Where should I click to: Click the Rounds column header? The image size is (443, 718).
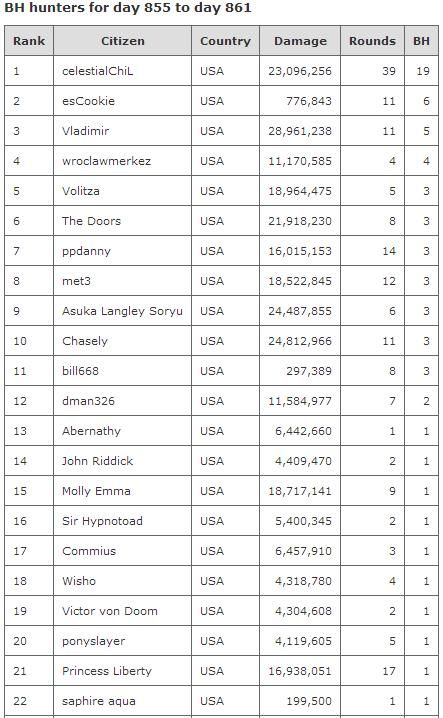[x=372, y=41]
